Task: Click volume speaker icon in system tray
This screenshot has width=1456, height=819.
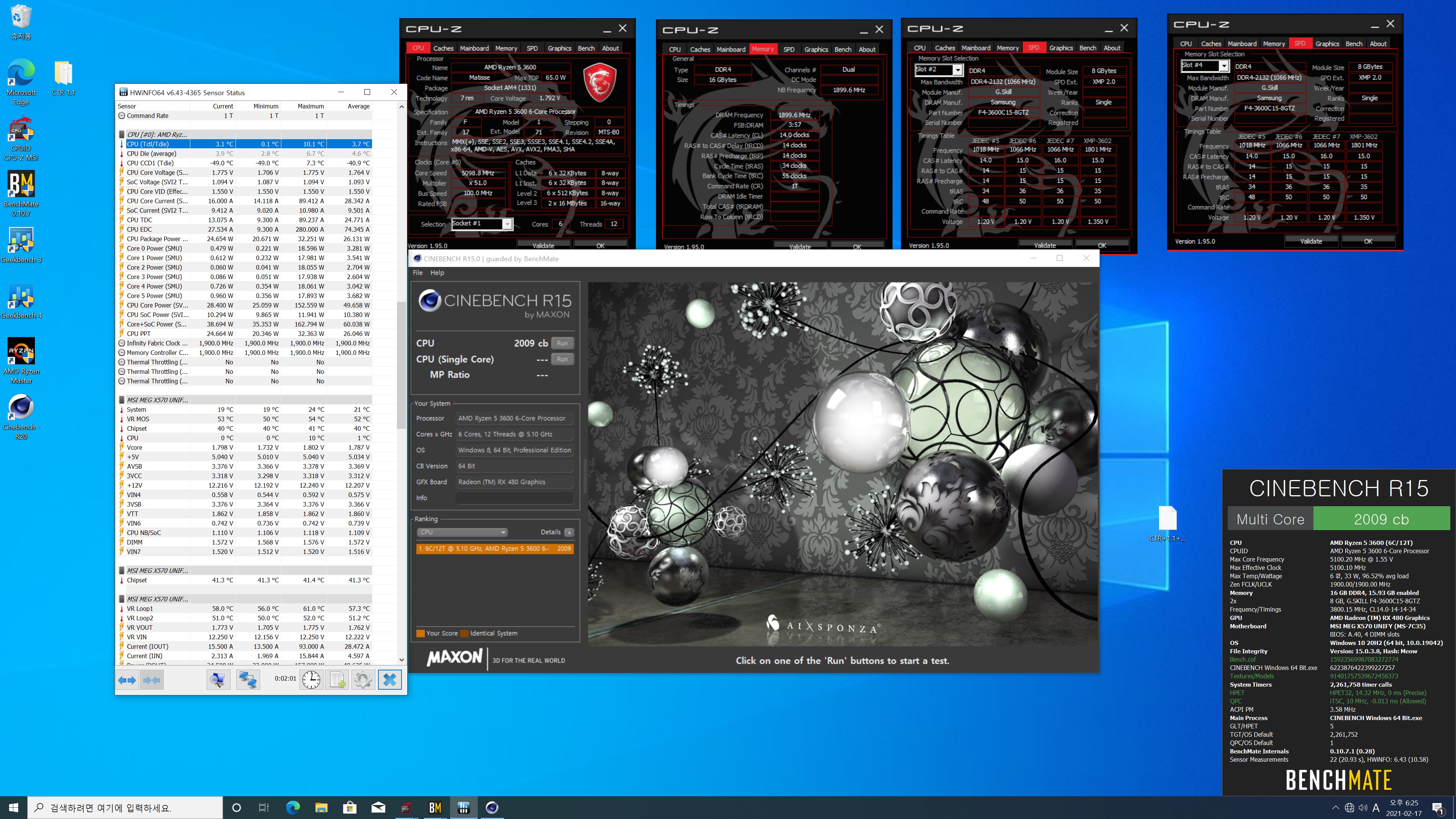Action: (x=1363, y=808)
